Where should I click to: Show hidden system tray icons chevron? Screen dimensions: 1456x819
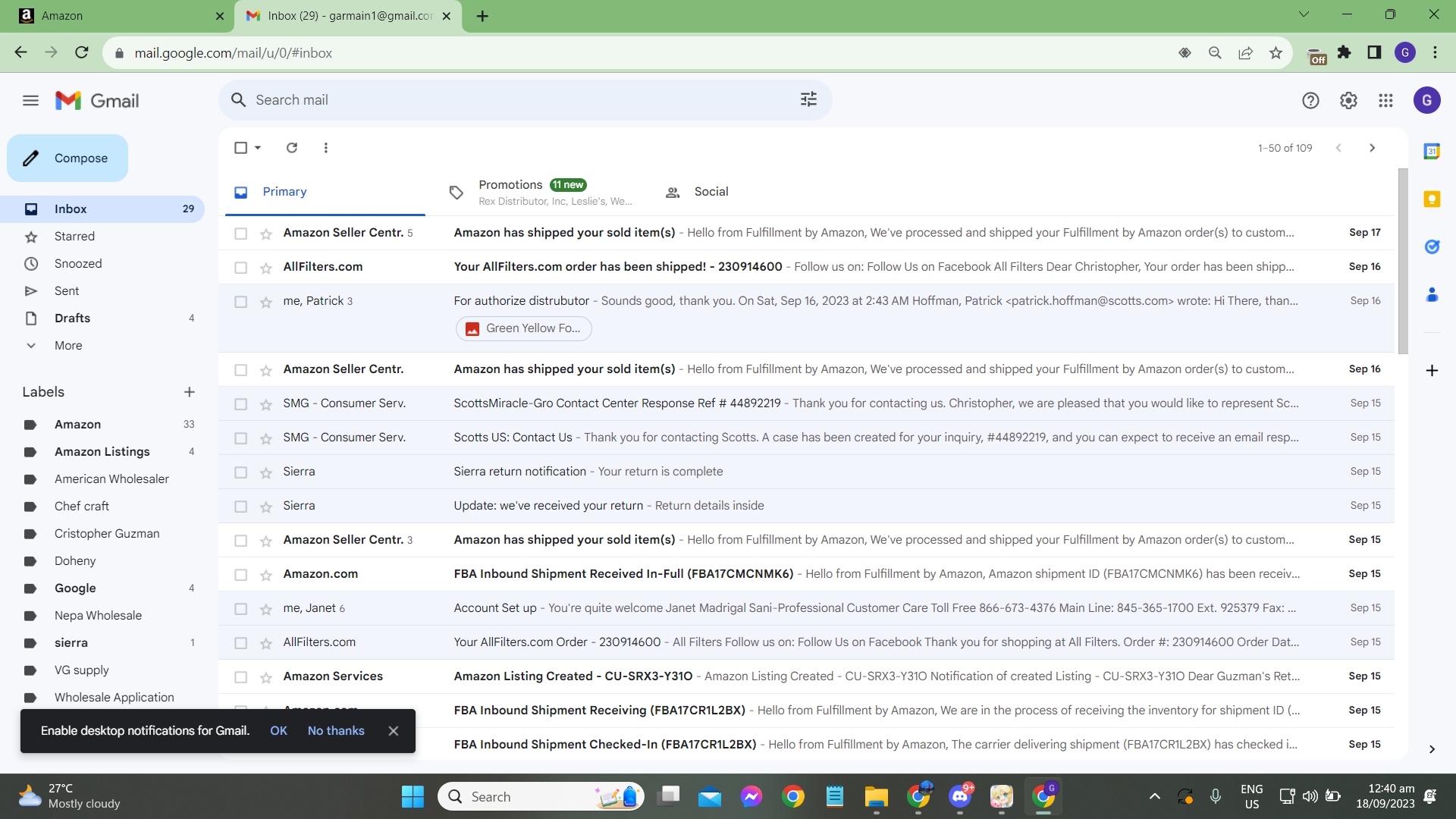point(1154,796)
